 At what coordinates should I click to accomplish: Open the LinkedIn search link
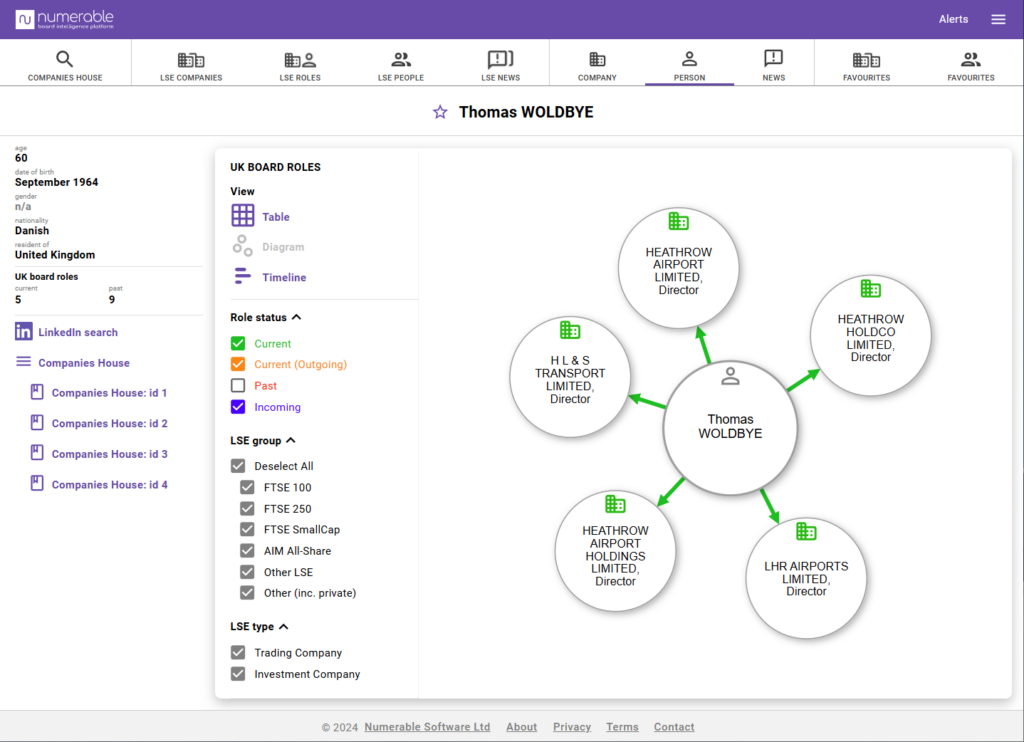tap(78, 332)
